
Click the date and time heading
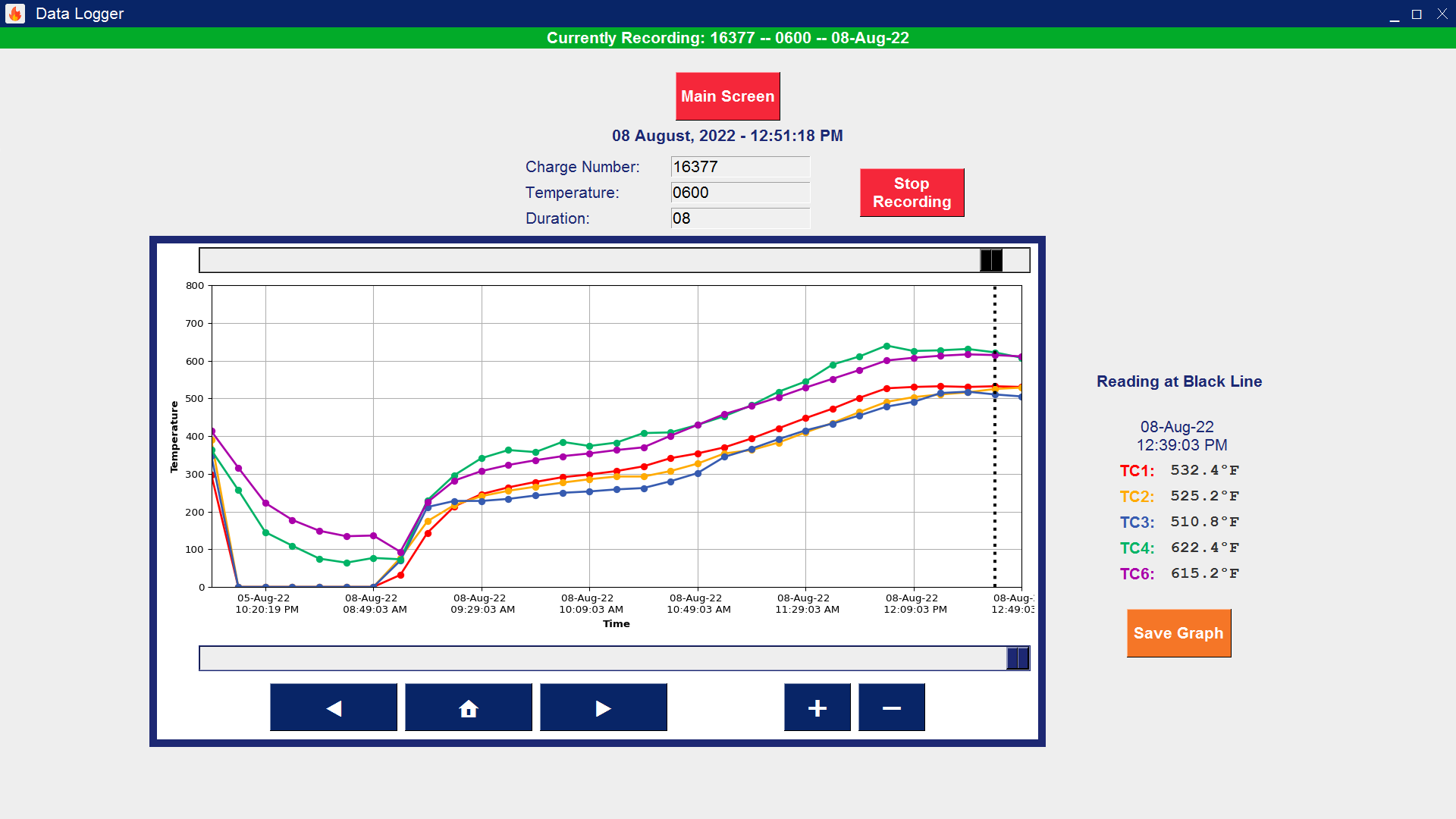click(728, 136)
